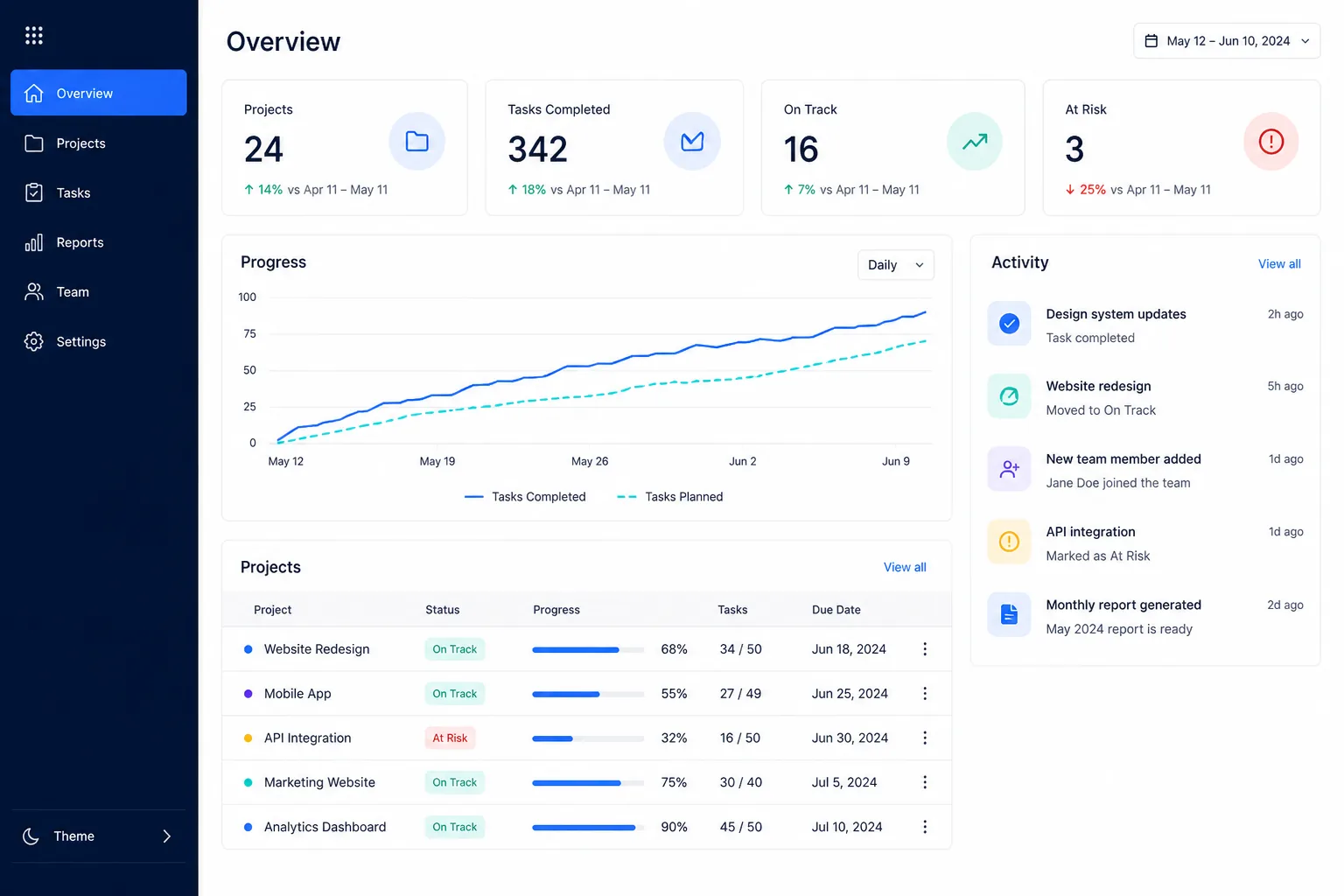Go to Projects in the sidebar
The image size is (1344, 896).
[x=99, y=143]
